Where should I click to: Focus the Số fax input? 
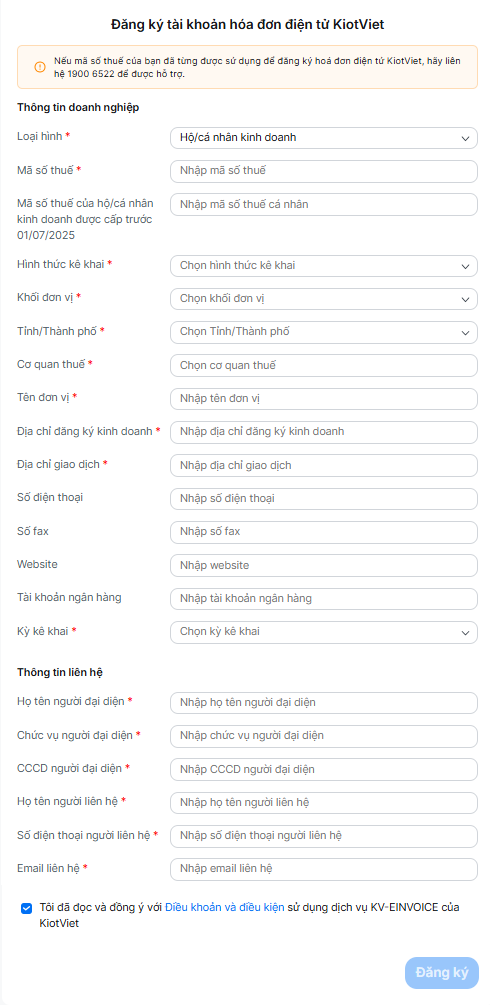tap(324, 532)
